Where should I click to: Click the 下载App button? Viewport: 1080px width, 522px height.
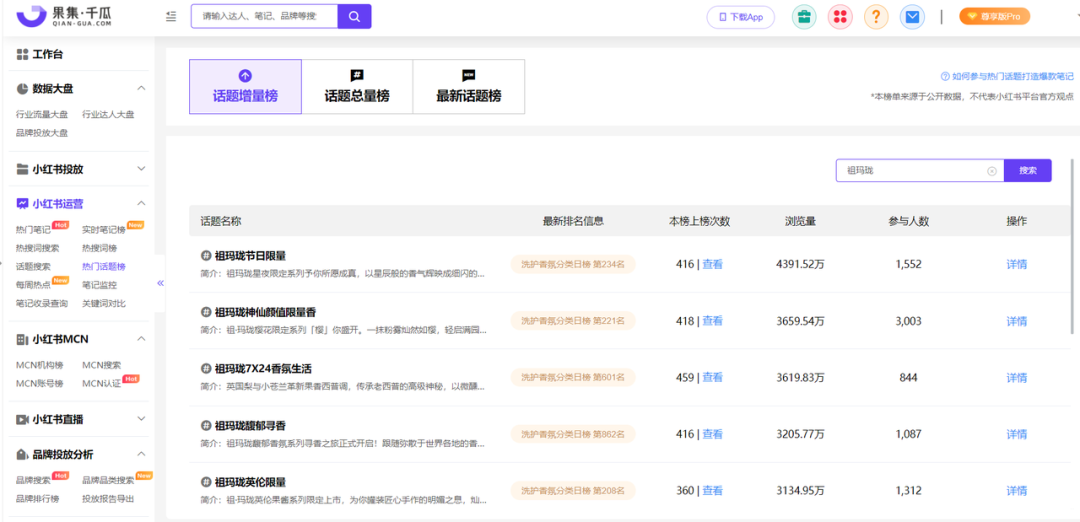tap(741, 17)
